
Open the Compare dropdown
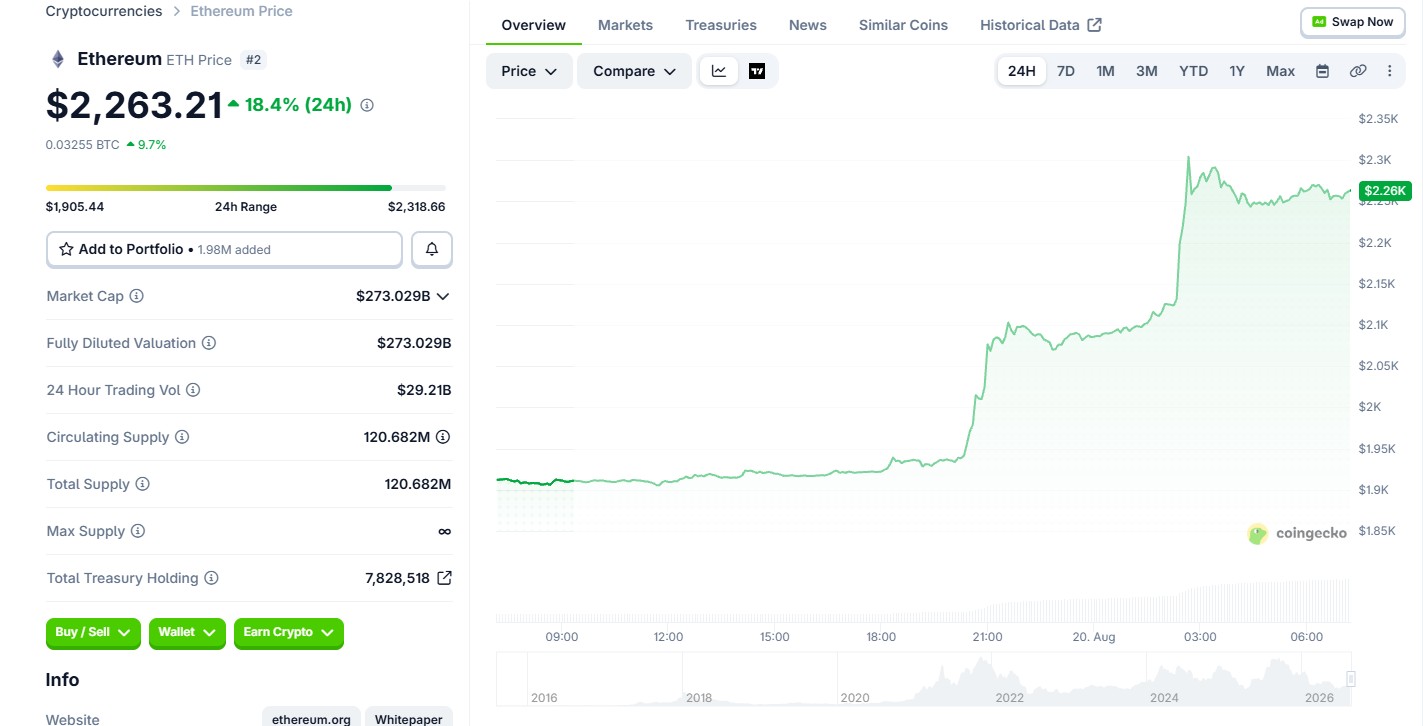click(634, 71)
